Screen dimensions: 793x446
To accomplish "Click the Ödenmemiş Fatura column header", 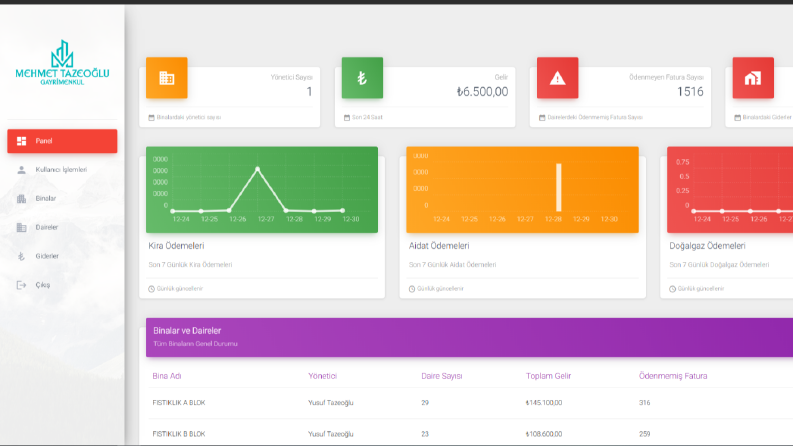I will (x=673, y=376).
